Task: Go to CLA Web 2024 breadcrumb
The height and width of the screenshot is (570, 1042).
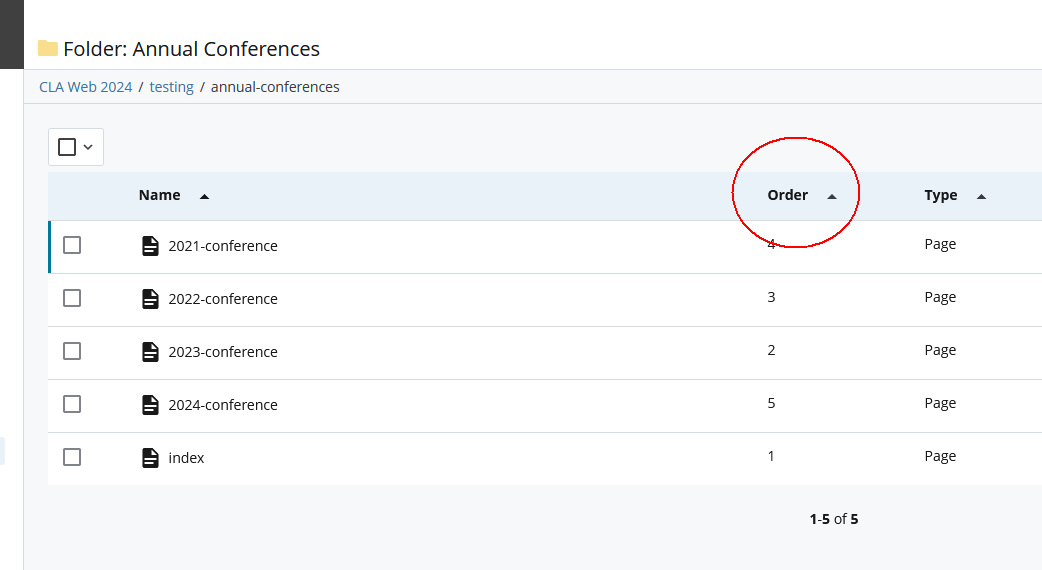Action: click(85, 87)
